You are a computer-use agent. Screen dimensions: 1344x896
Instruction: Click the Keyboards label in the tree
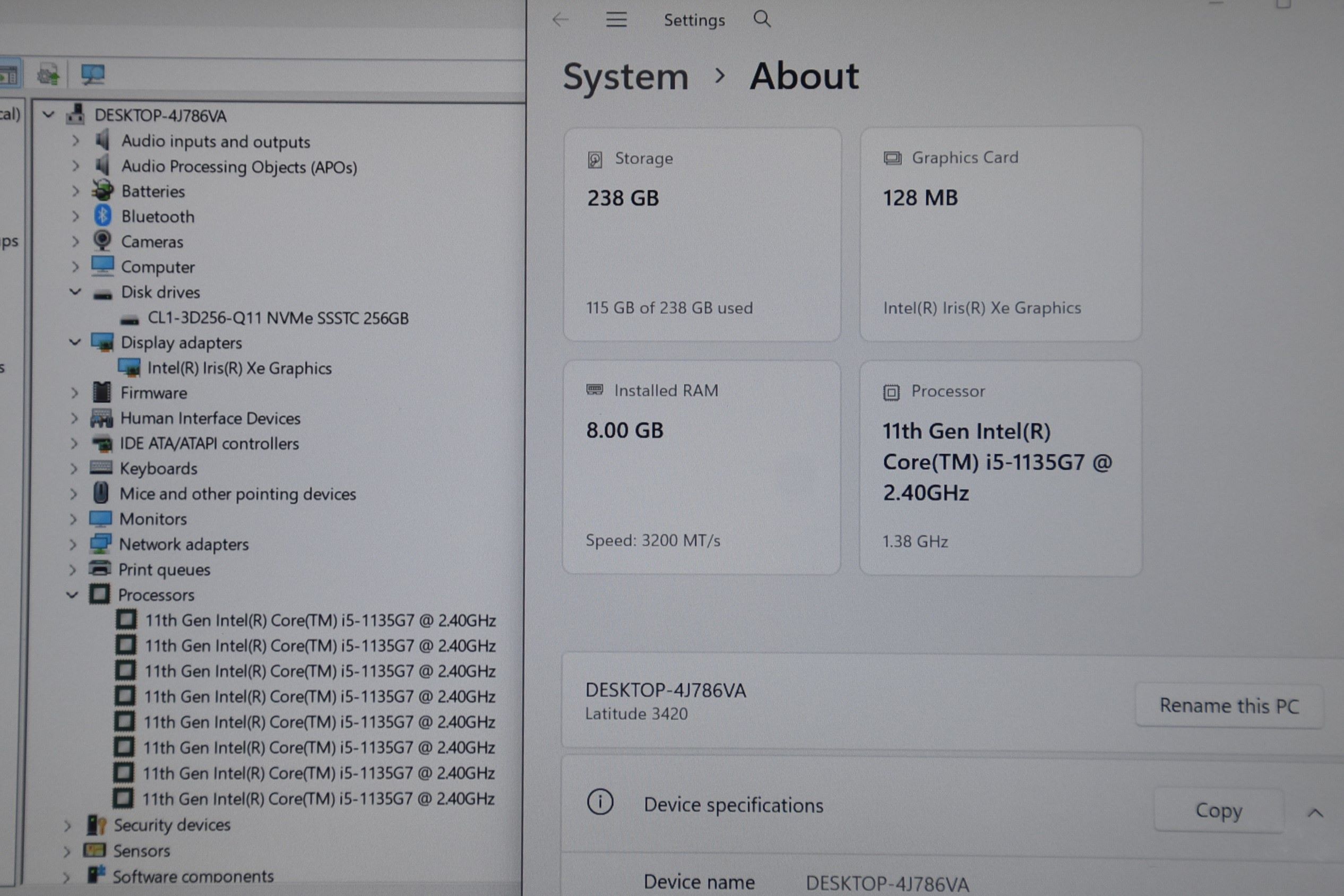click(158, 469)
